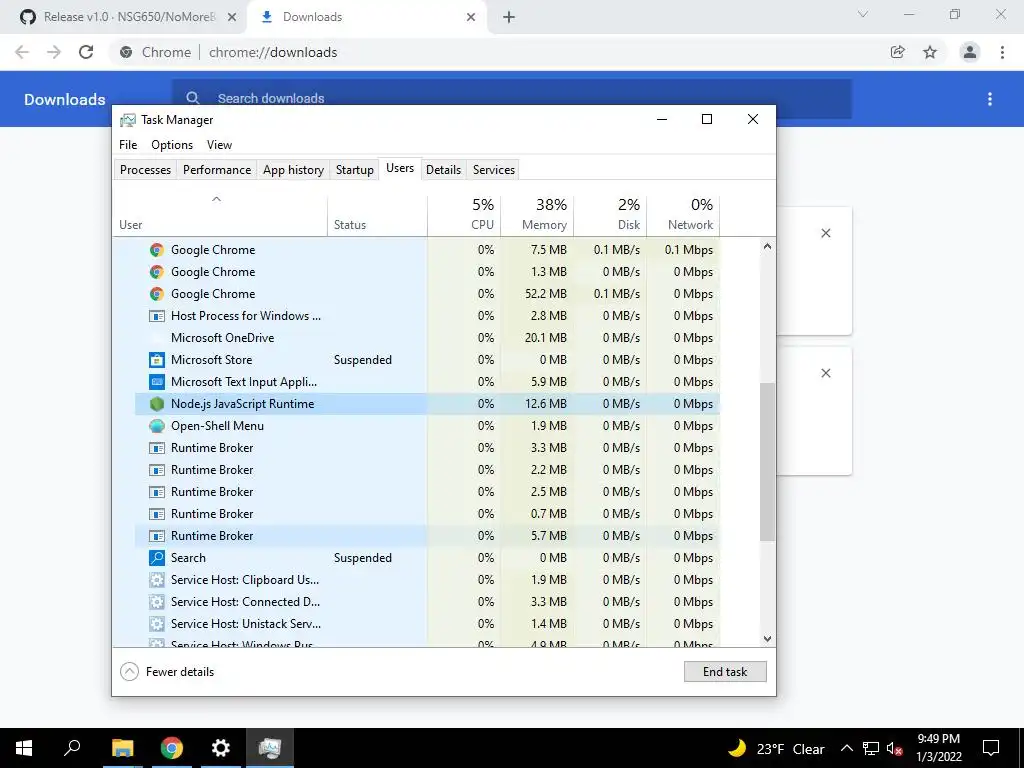Show hidden system tray icons

(x=846, y=748)
